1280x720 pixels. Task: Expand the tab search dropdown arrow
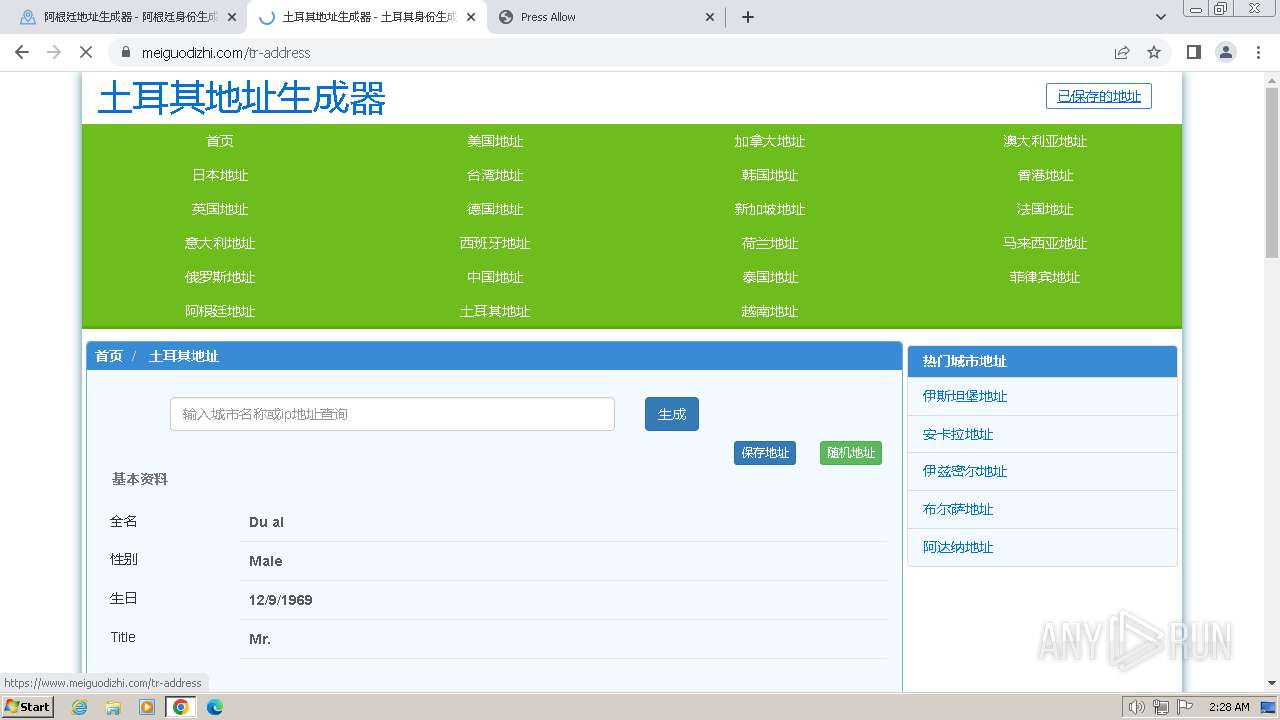(1161, 17)
